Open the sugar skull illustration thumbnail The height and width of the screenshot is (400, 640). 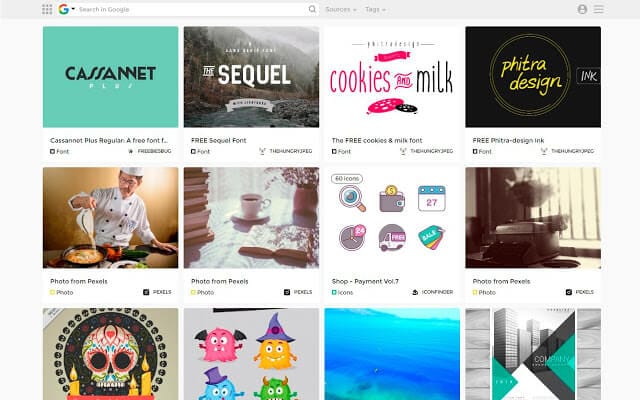[x=111, y=354]
